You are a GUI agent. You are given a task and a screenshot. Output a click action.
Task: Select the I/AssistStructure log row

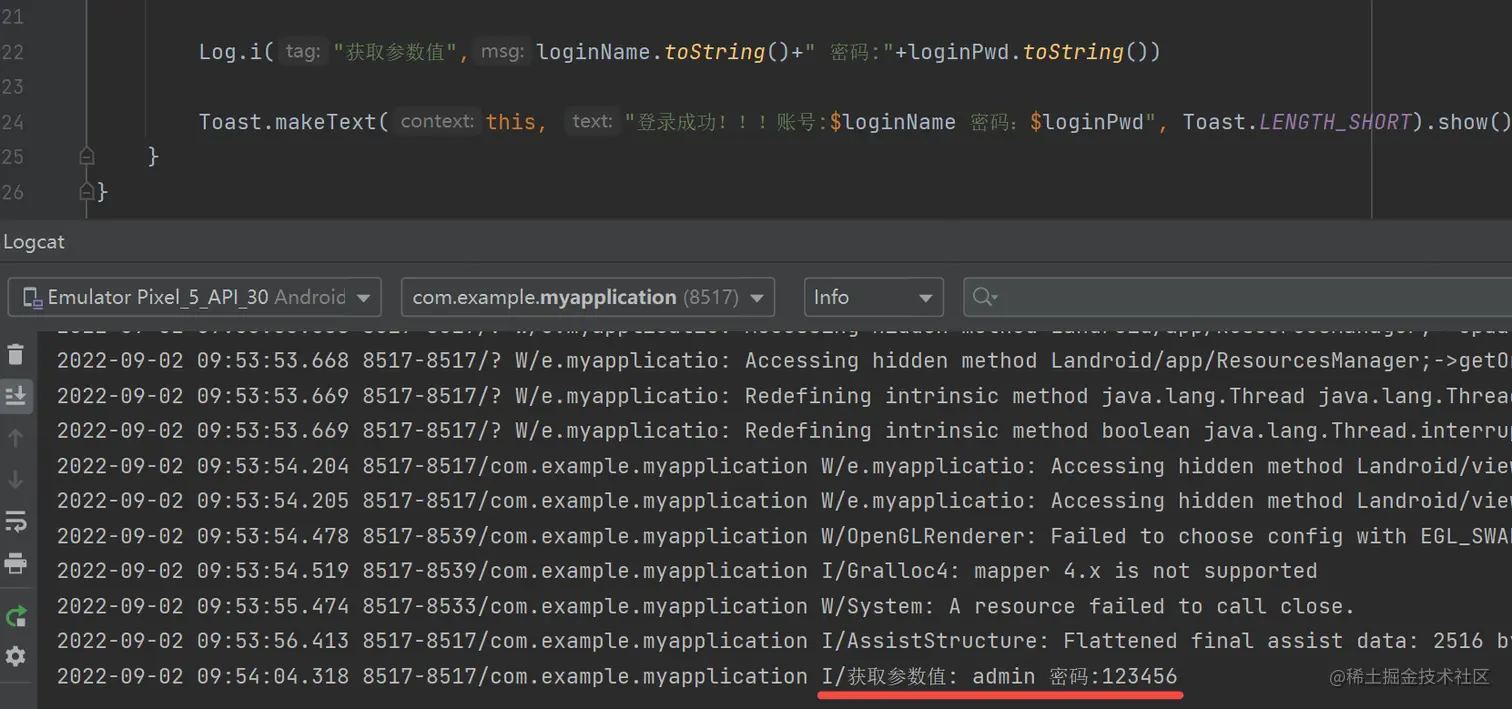pos(784,641)
